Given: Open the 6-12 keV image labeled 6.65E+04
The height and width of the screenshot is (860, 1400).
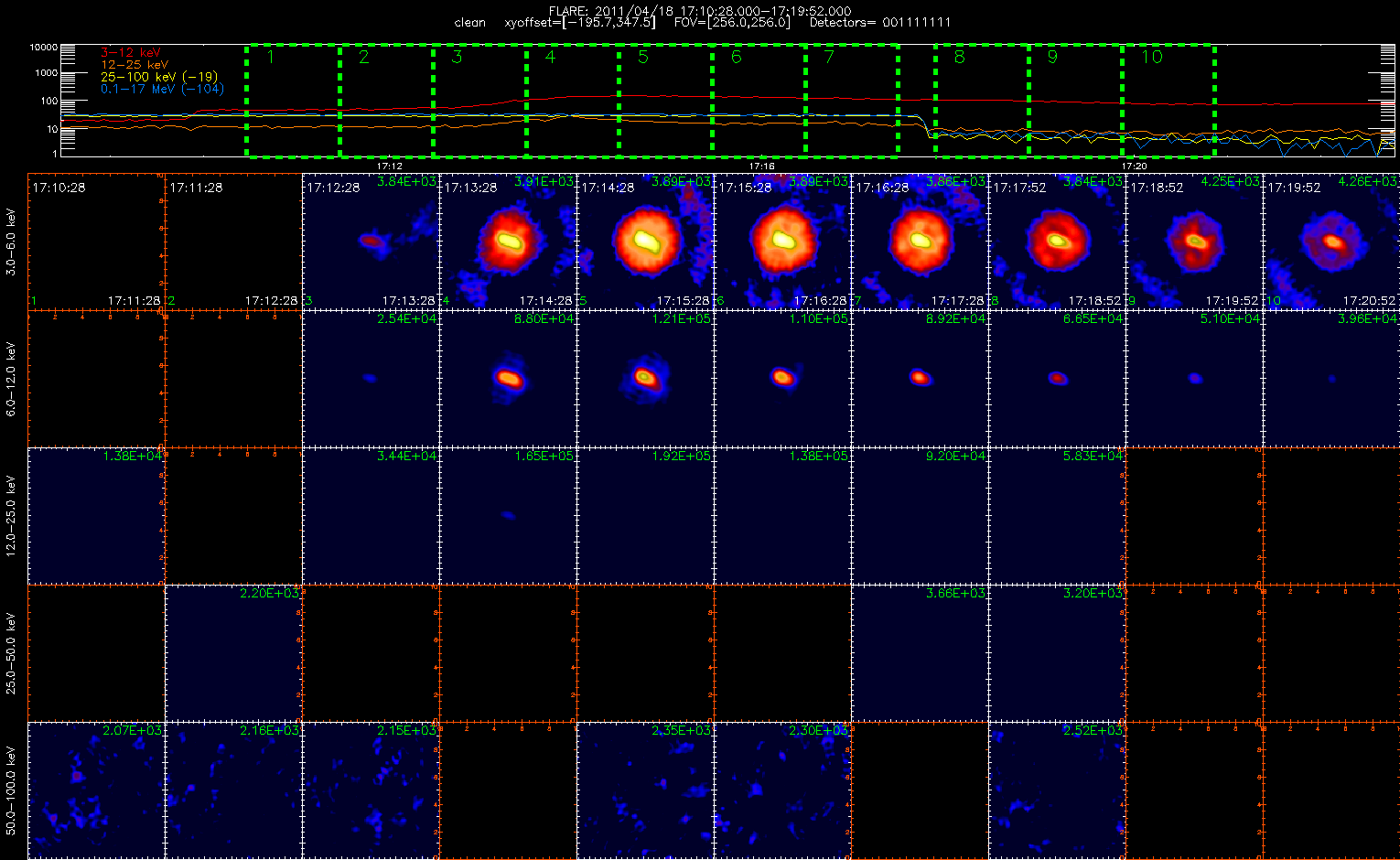Looking at the screenshot, I should 1057,378.
